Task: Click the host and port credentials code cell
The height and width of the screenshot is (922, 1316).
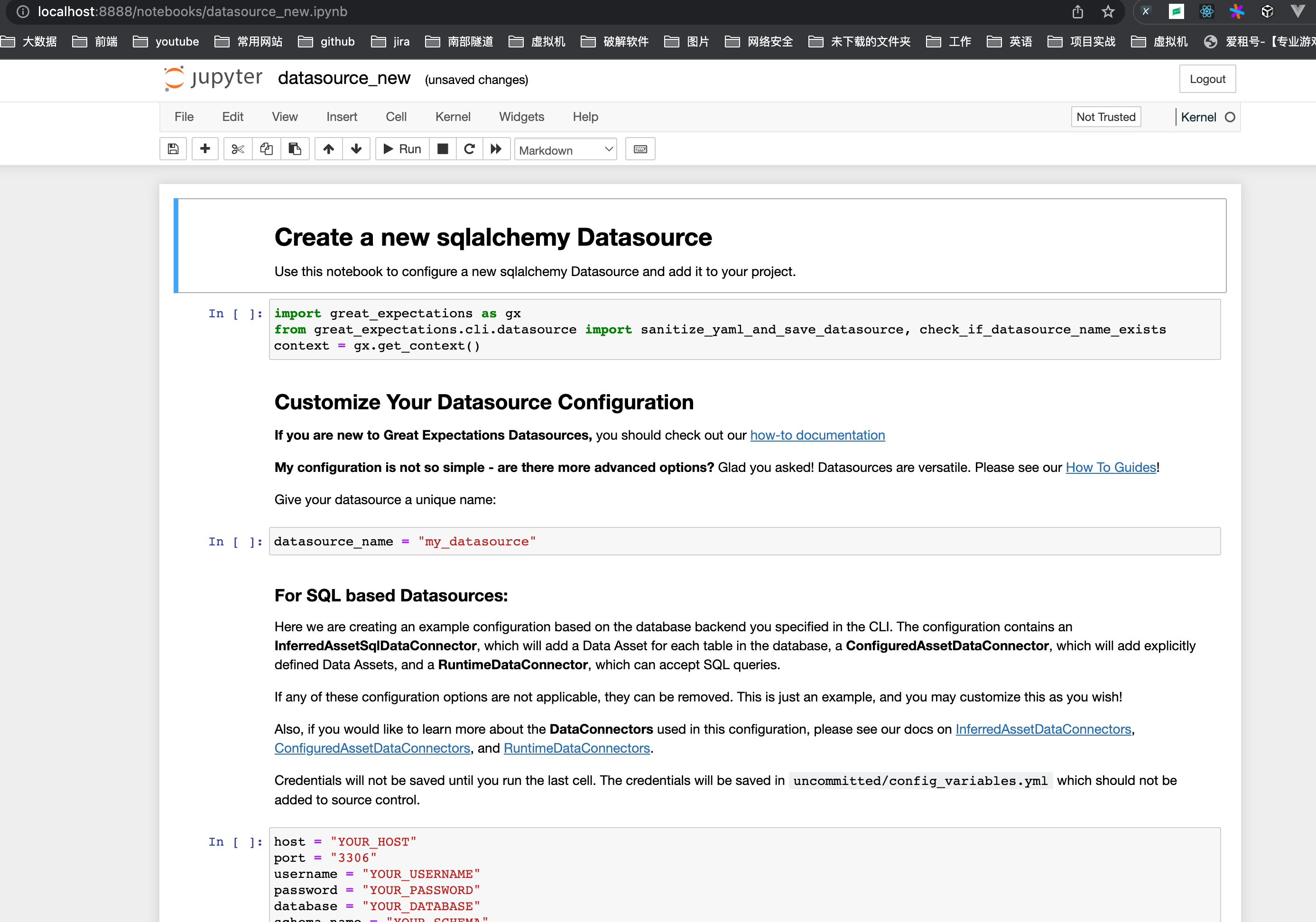Action: 744,875
